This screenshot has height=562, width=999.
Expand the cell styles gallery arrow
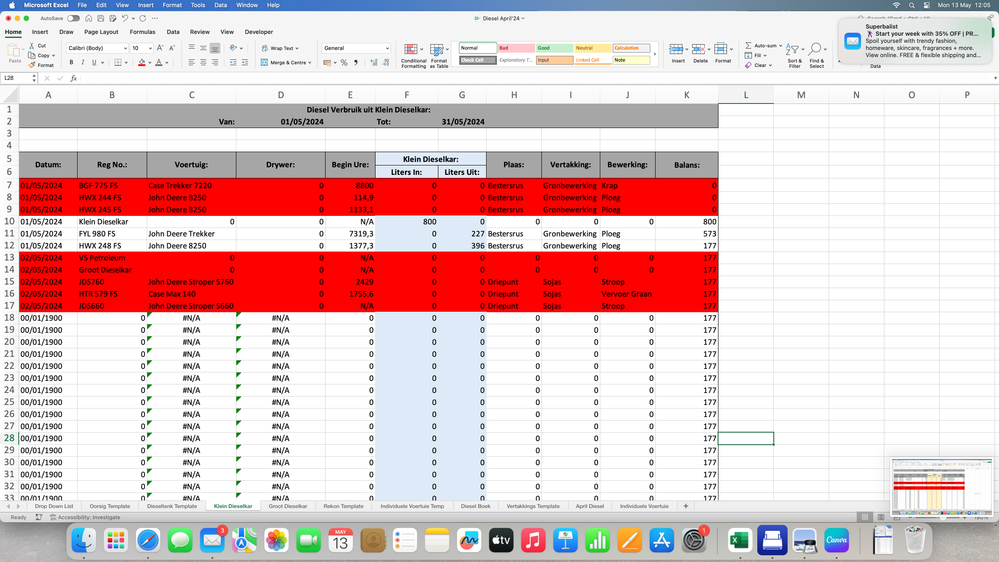(655, 54)
